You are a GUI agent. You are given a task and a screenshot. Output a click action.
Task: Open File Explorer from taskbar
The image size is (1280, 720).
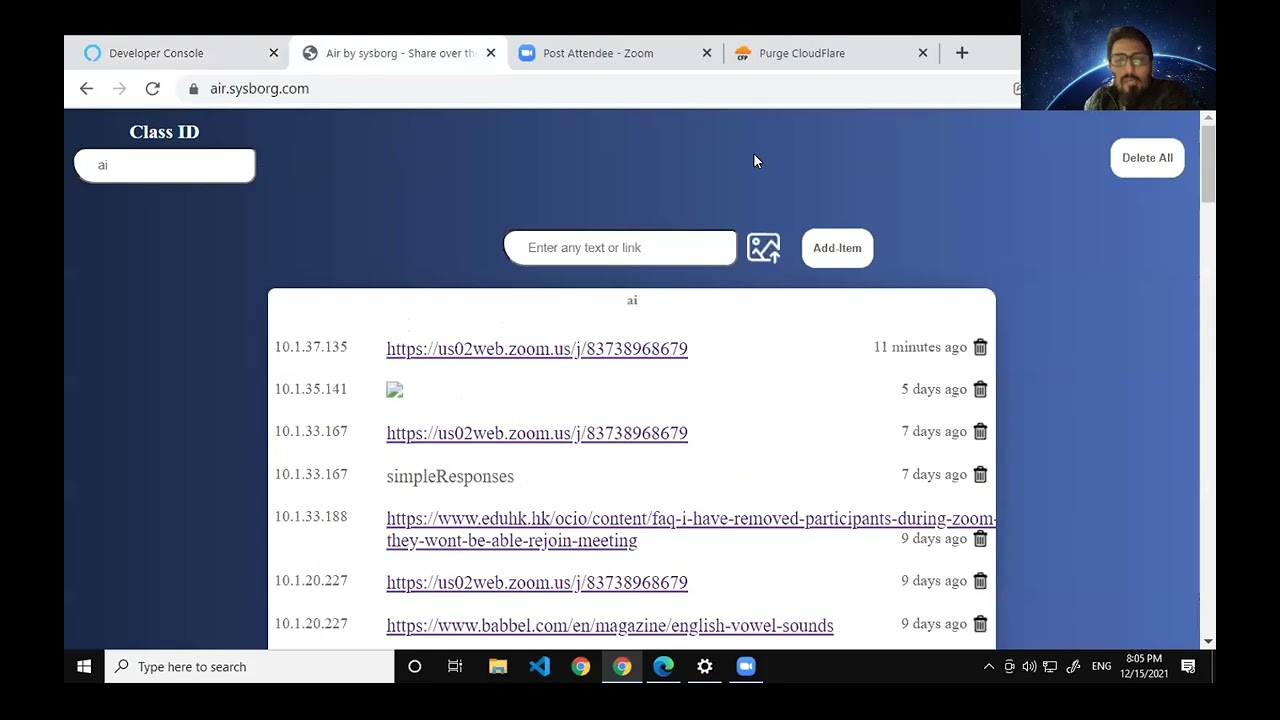tap(497, 666)
